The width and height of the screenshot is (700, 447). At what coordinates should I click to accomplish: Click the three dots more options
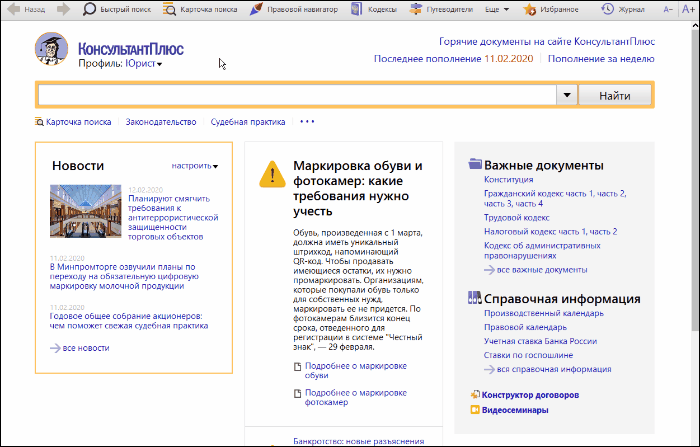pos(307,121)
